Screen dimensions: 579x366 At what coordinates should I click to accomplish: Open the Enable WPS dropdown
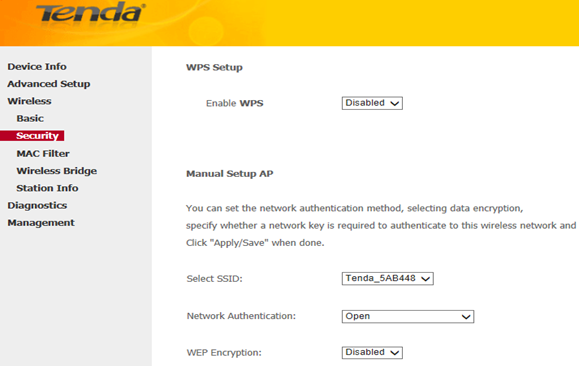tap(372, 103)
